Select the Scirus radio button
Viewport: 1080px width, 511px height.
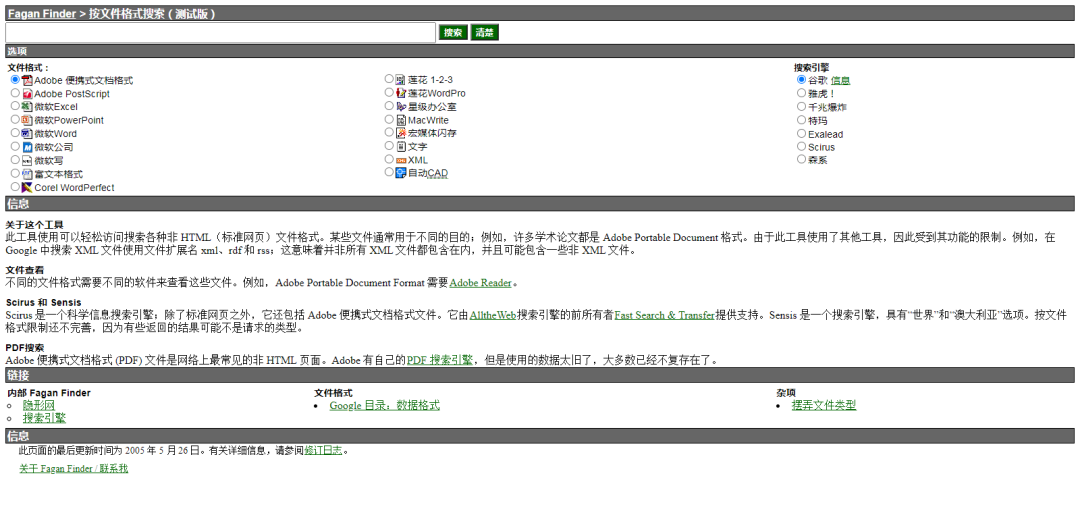[x=801, y=147]
